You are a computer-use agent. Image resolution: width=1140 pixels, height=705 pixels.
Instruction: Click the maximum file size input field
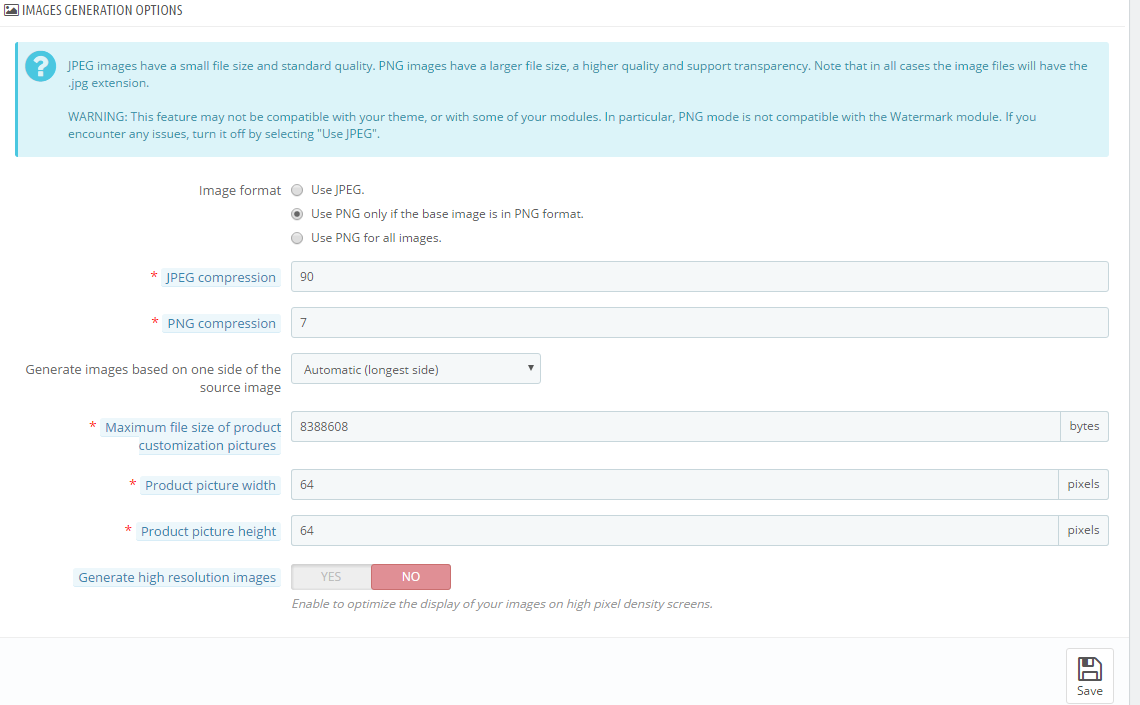click(x=675, y=427)
